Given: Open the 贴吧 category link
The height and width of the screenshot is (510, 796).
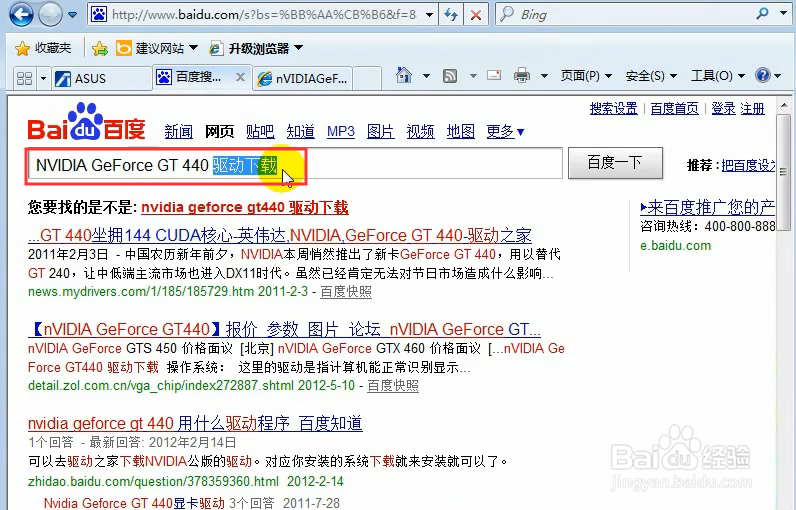Looking at the screenshot, I should (260, 131).
